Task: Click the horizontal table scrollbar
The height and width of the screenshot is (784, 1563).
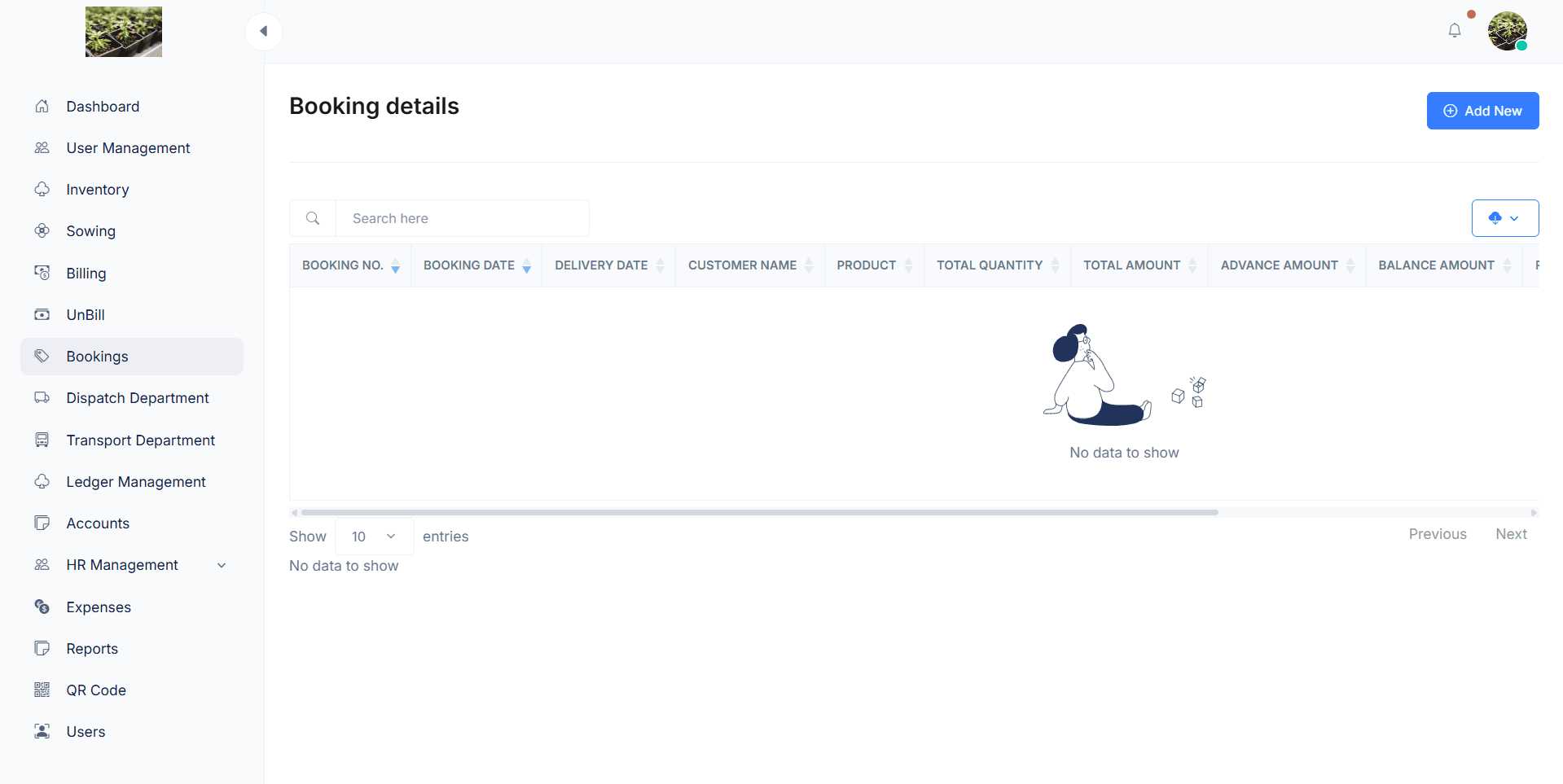Action: point(759,513)
